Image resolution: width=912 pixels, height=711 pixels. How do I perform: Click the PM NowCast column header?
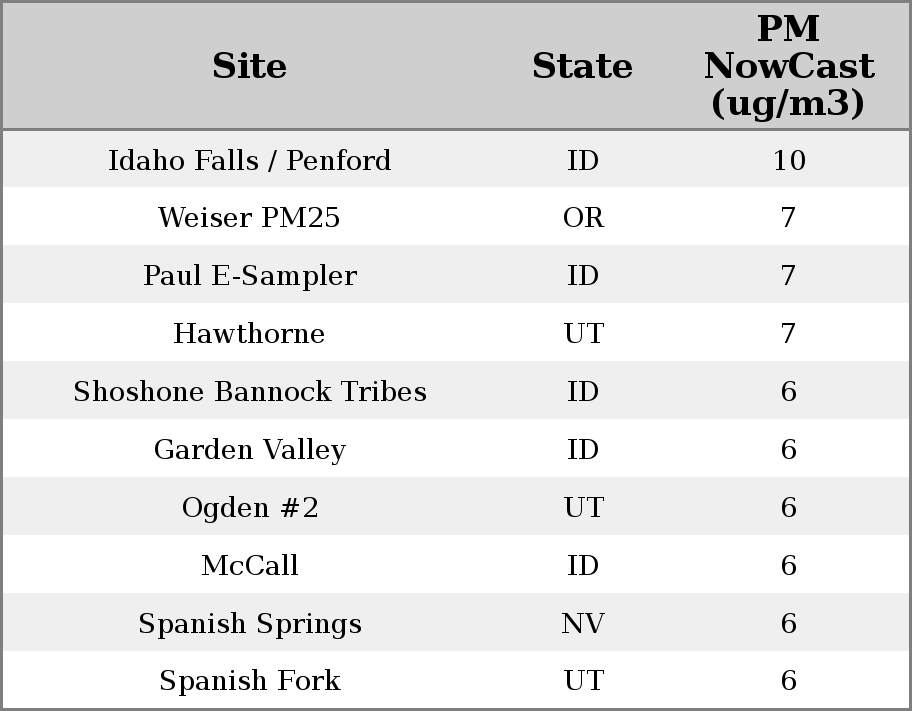click(788, 66)
